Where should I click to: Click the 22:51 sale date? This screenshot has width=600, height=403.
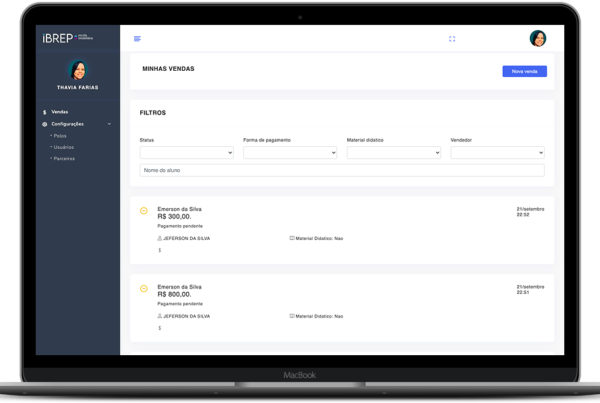point(530,289)
